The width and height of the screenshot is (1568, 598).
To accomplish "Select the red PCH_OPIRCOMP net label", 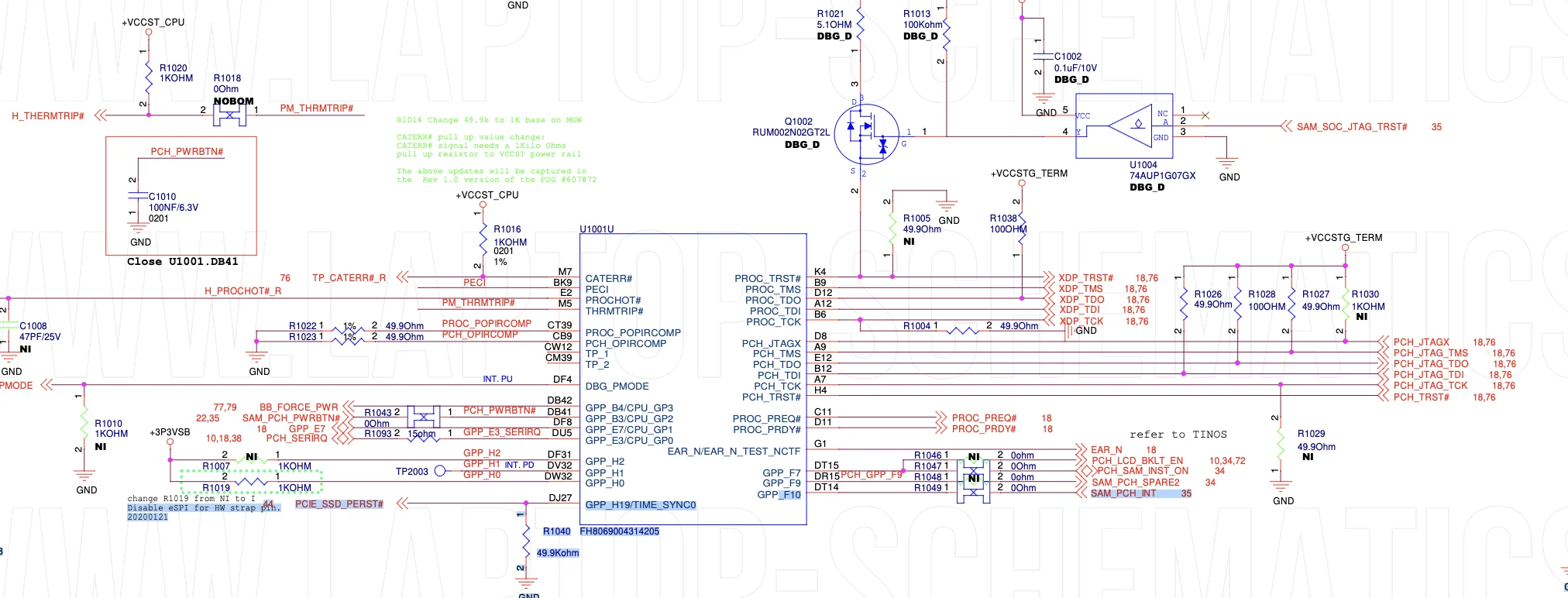I will click(x=480, y=335).
